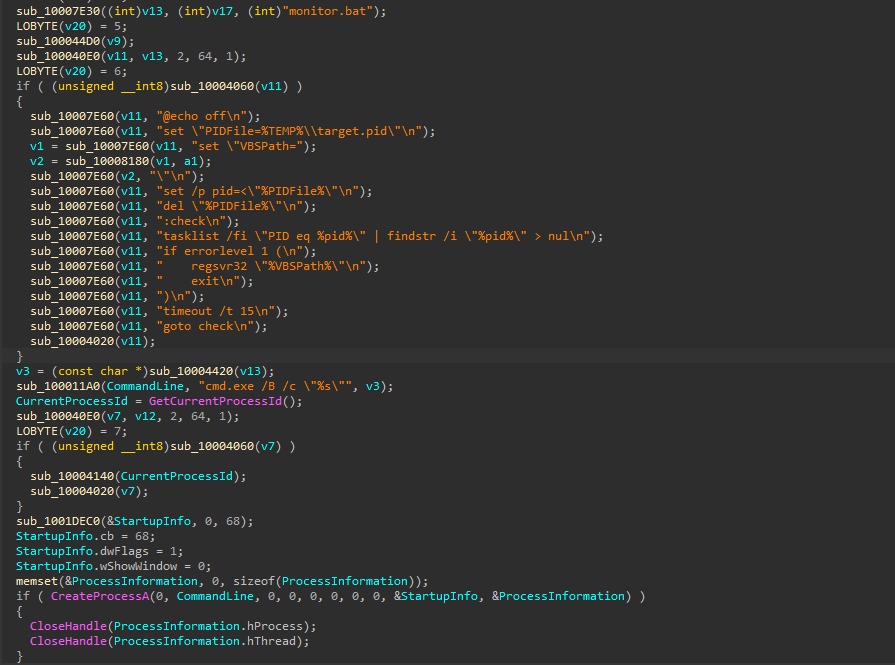Select sub_100040E0(v11, v13 call

coord(131,56)
